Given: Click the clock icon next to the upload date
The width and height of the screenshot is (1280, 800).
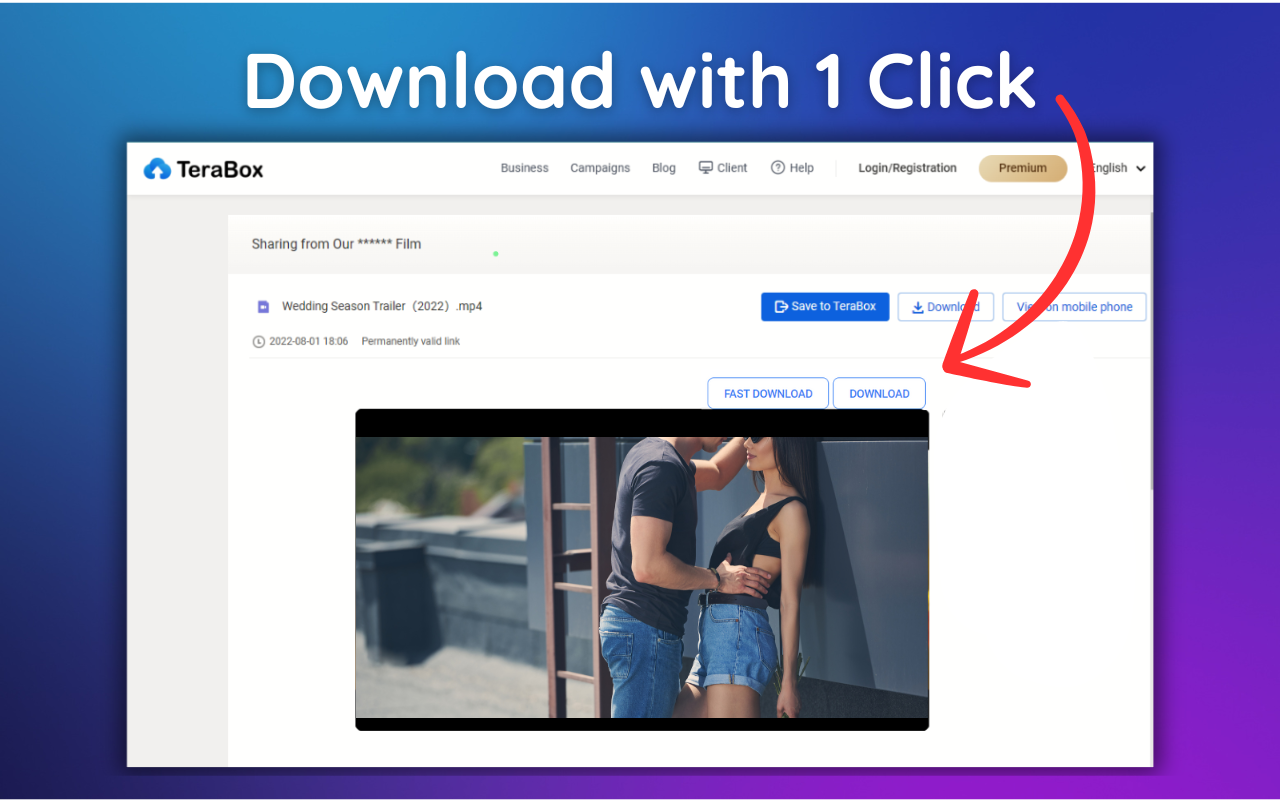Looking at the screenshot, I should [258, 341].
